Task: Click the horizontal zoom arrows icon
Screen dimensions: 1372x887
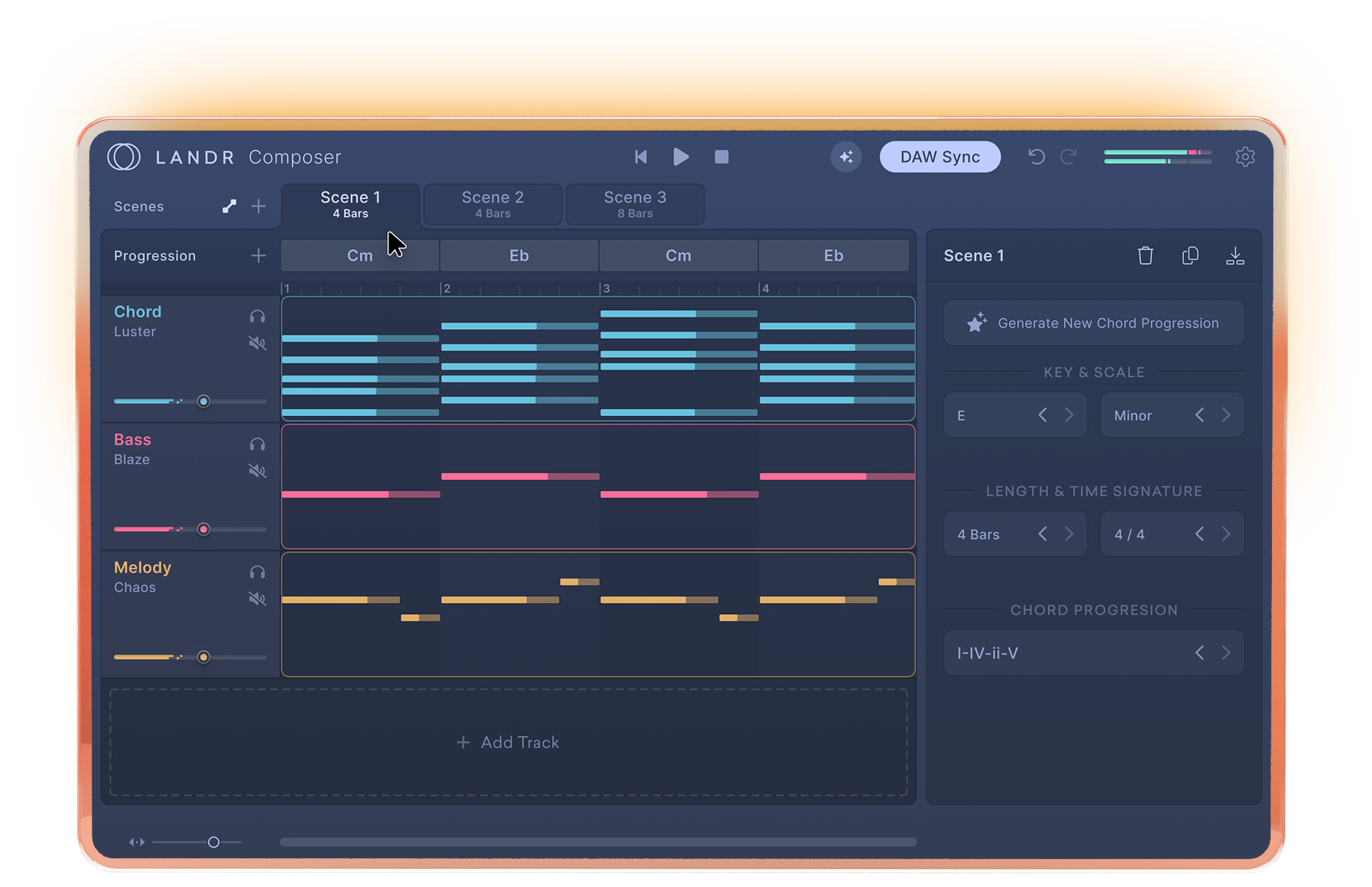Action: click(x=136, y=842)
